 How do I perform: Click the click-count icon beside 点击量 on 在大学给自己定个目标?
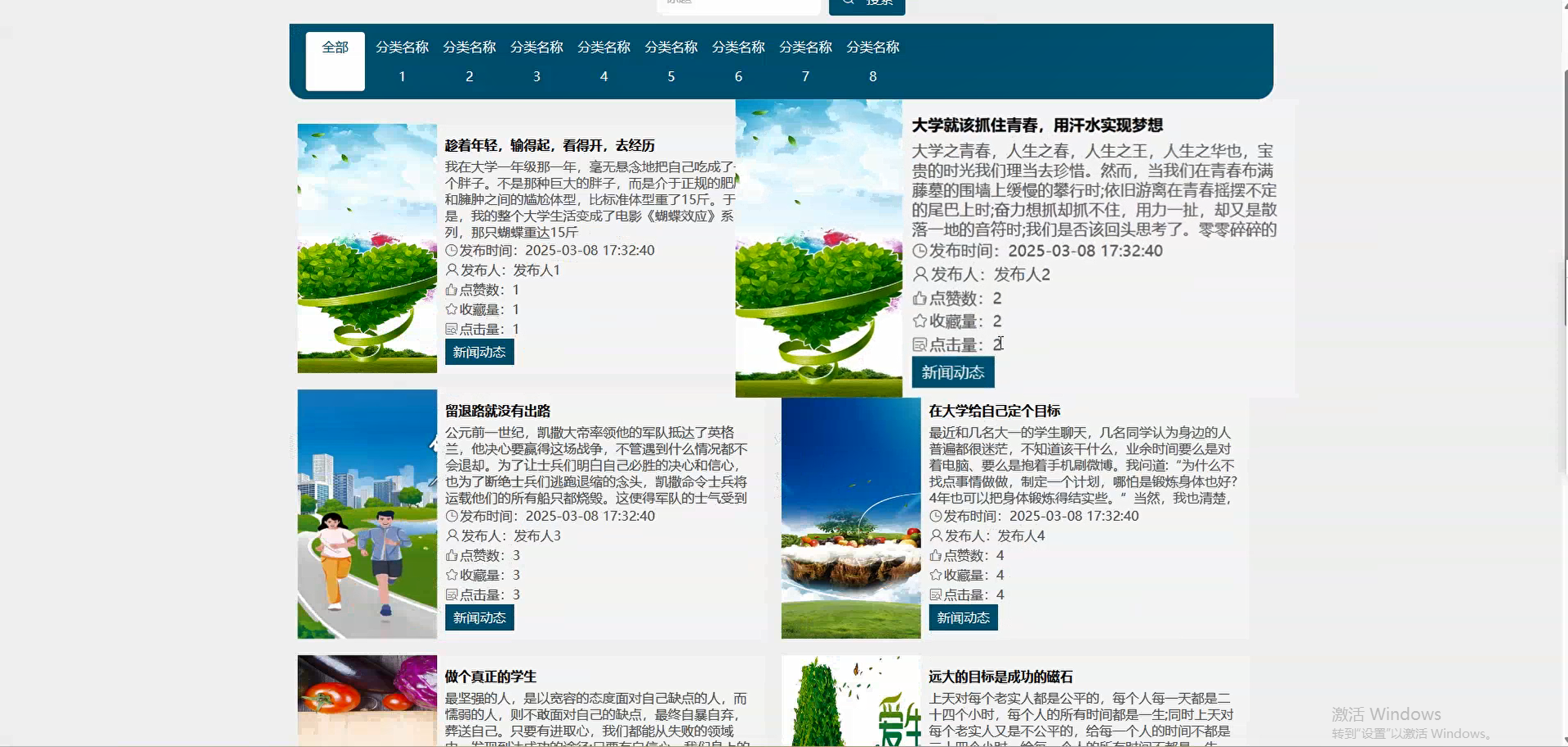[x=935, y=594]
